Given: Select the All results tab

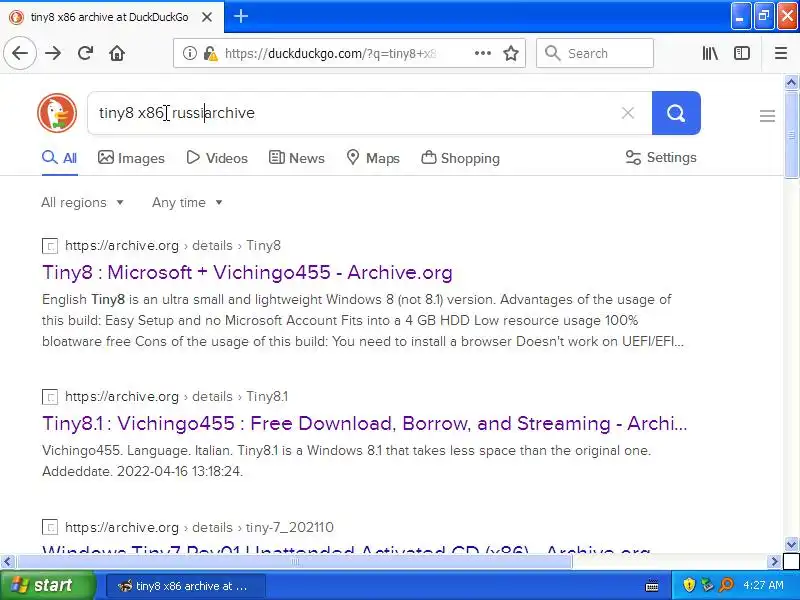Looking at the screenshot, I should pos(59,158).
